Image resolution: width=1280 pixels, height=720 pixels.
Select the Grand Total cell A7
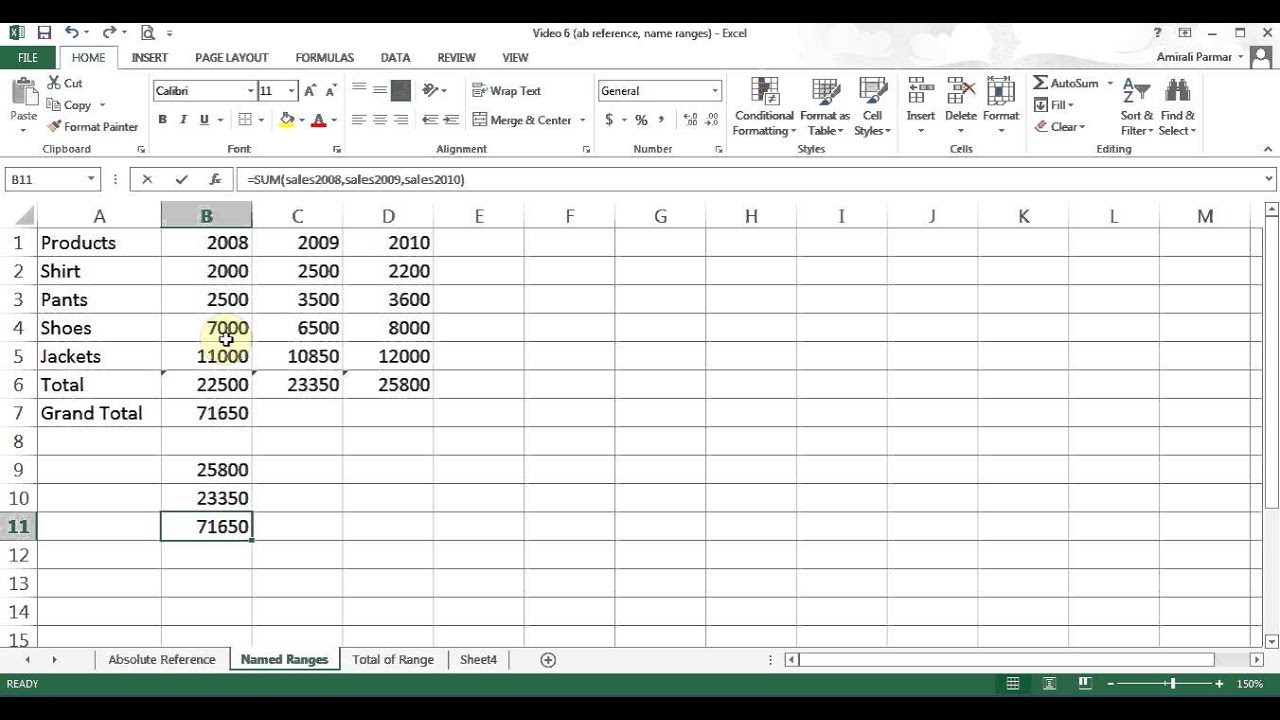[99, 413]
